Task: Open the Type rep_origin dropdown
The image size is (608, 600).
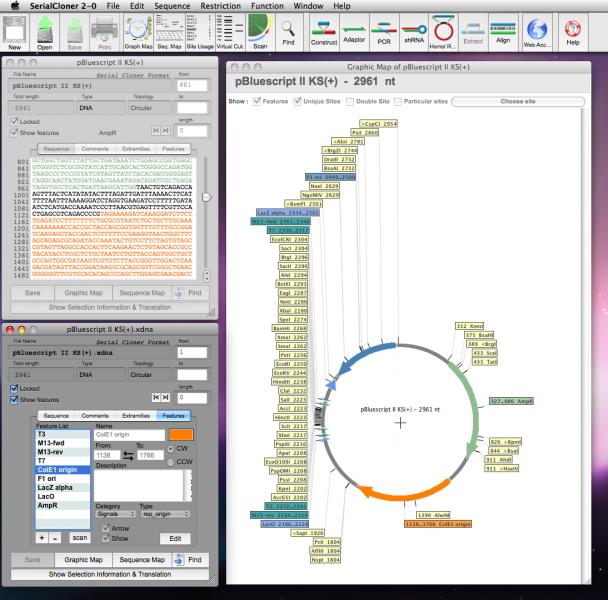Action: (x=165, y=514)
